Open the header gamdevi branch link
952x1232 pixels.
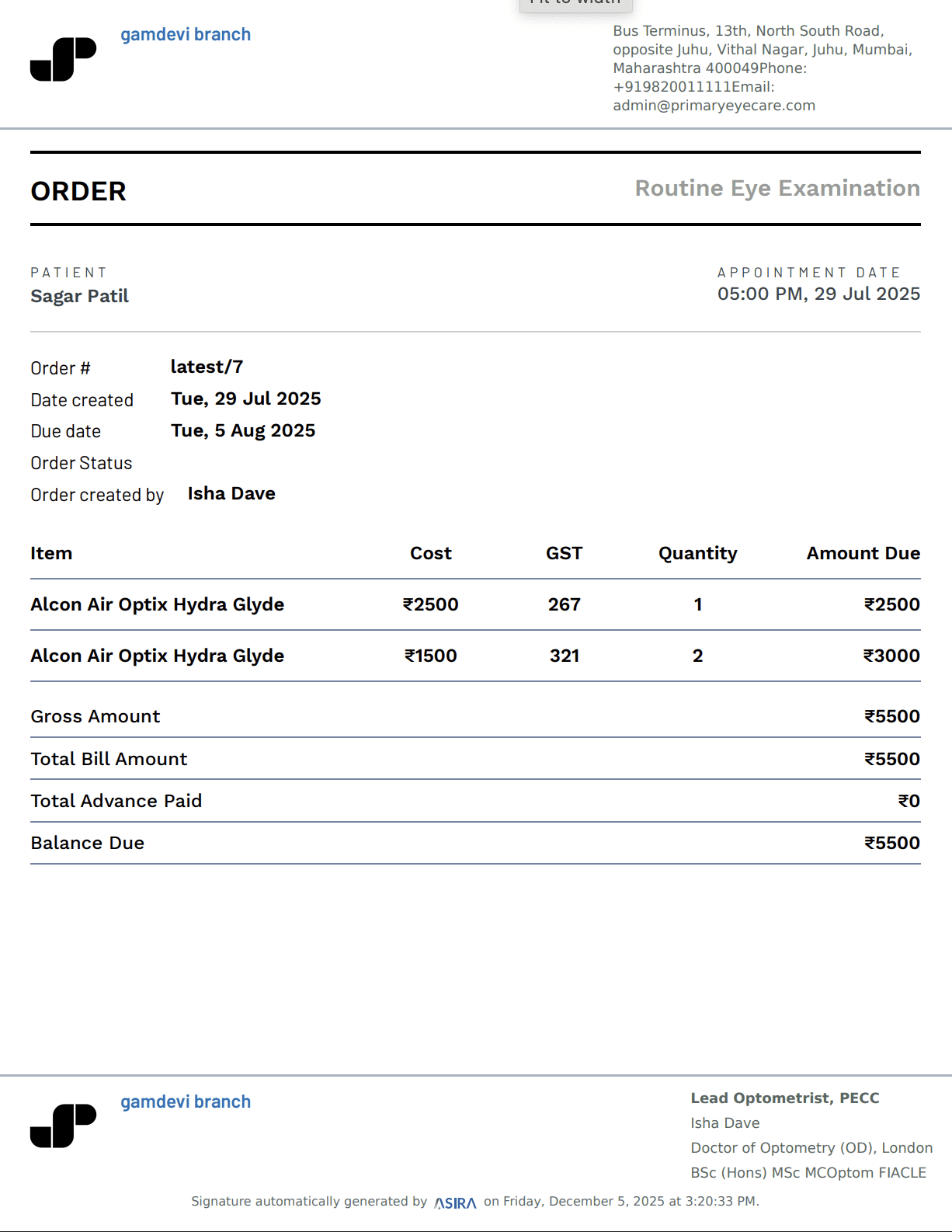tap(186, 35)
